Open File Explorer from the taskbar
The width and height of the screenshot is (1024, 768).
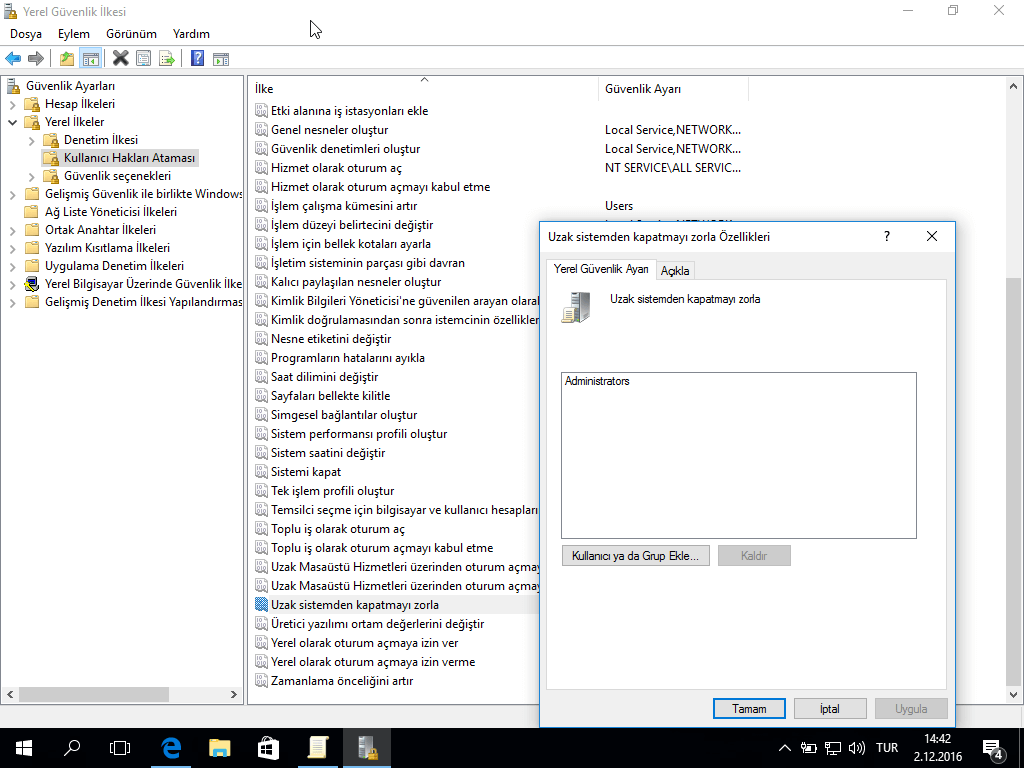tap(220, 747)
